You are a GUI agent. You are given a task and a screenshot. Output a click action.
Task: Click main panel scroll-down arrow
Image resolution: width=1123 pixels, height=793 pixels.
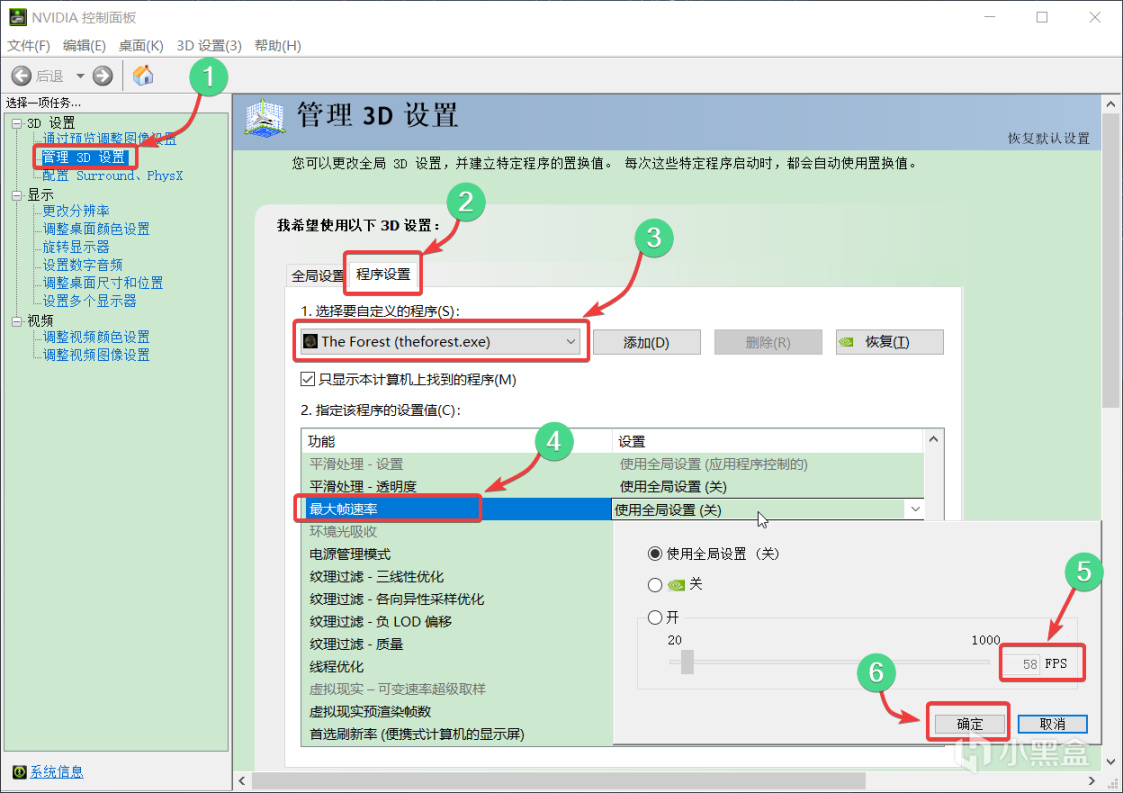coord(1111,761)
